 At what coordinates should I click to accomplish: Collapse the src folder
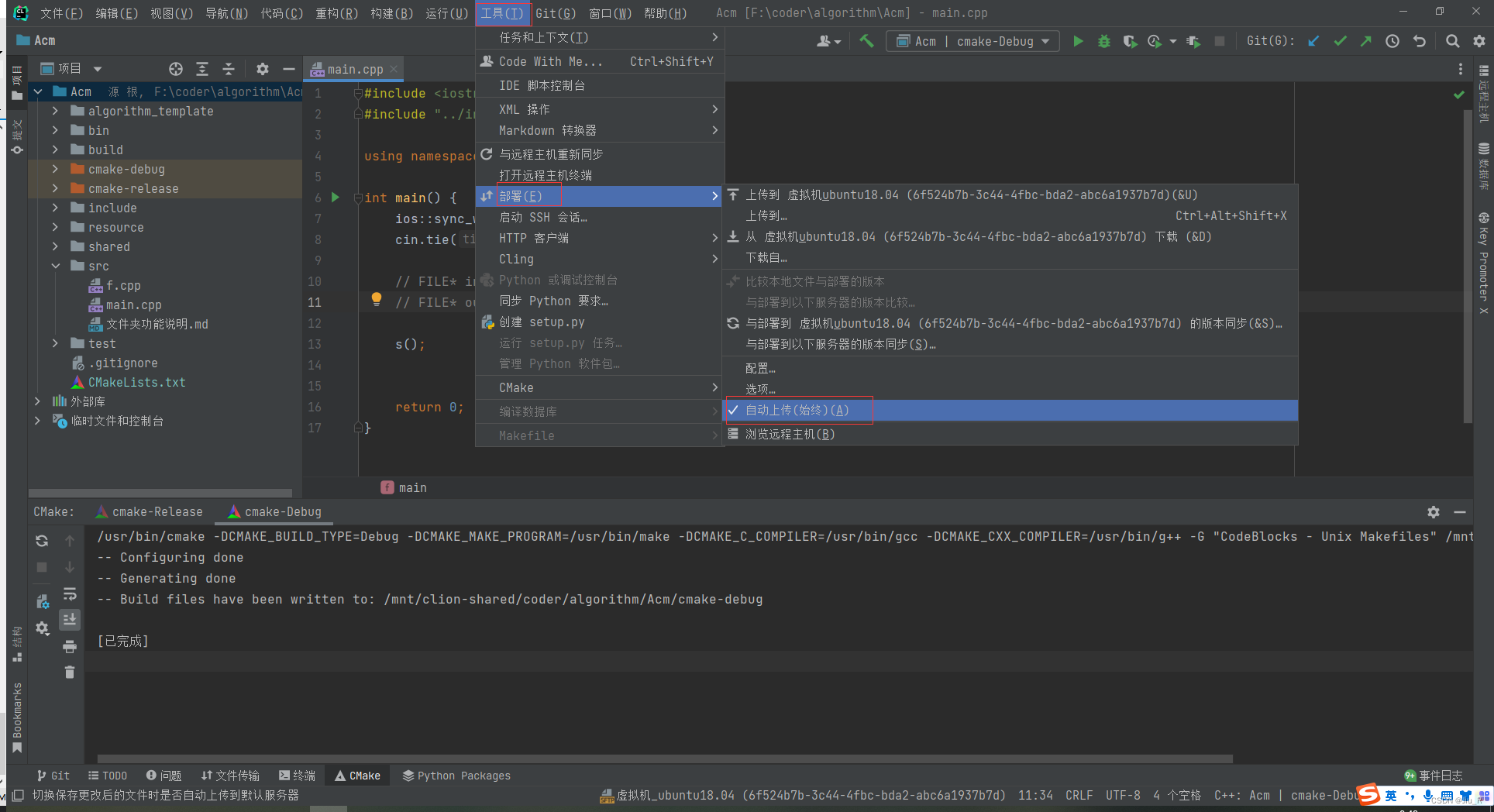[55, 266]
